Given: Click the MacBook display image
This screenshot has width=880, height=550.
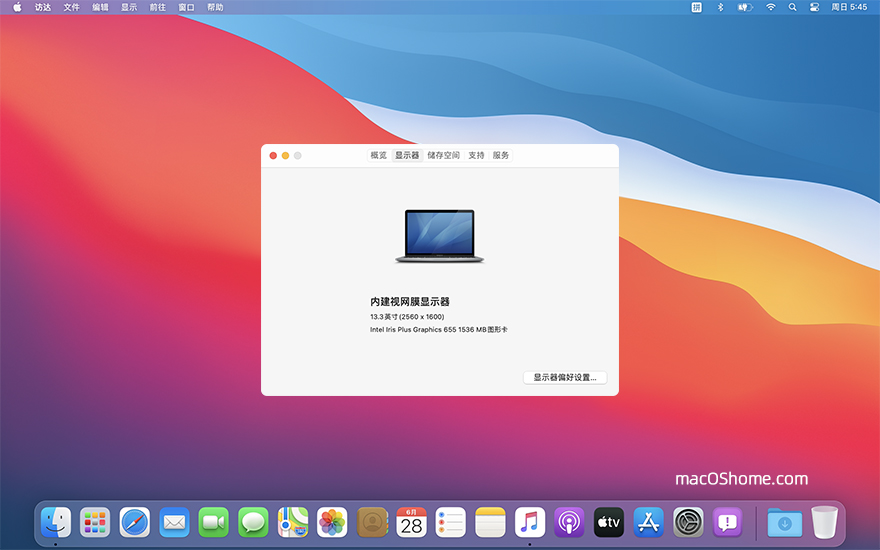Looking at the screenshot, I should (x=439, y=236).
